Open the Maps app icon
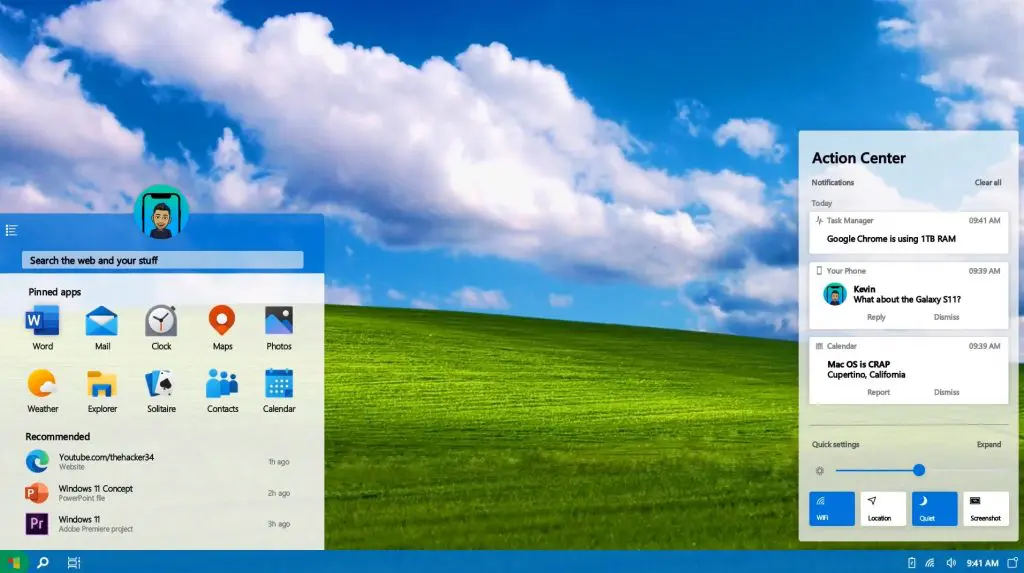 point(222,322)
